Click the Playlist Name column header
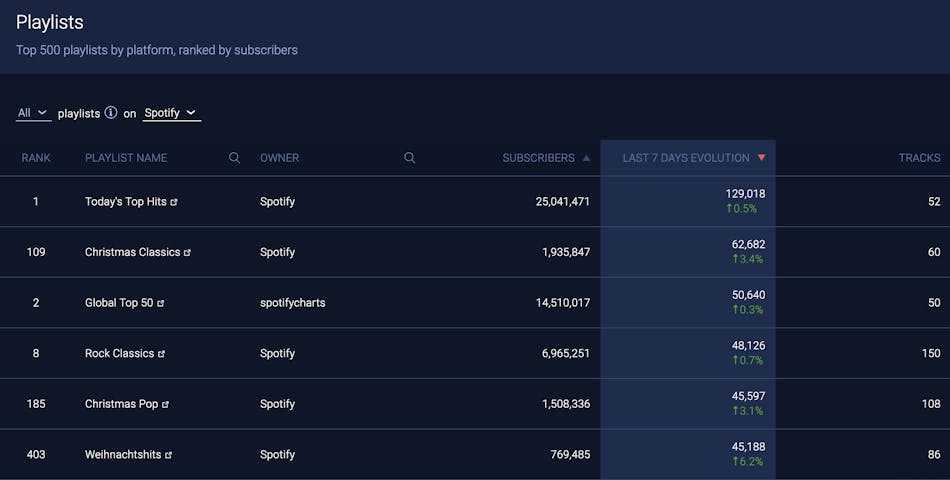Screen dimensions: 950x480 [x=126, y=158]
